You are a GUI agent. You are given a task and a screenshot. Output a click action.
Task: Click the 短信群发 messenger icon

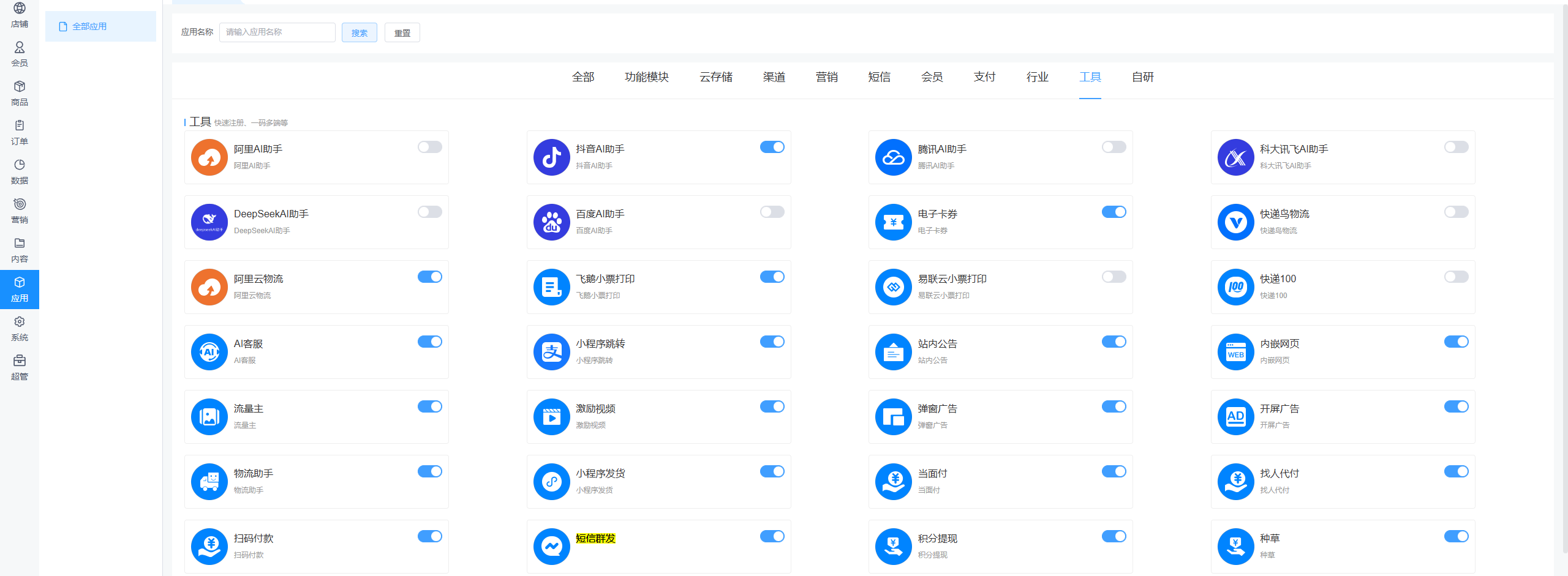pos(552,547)
